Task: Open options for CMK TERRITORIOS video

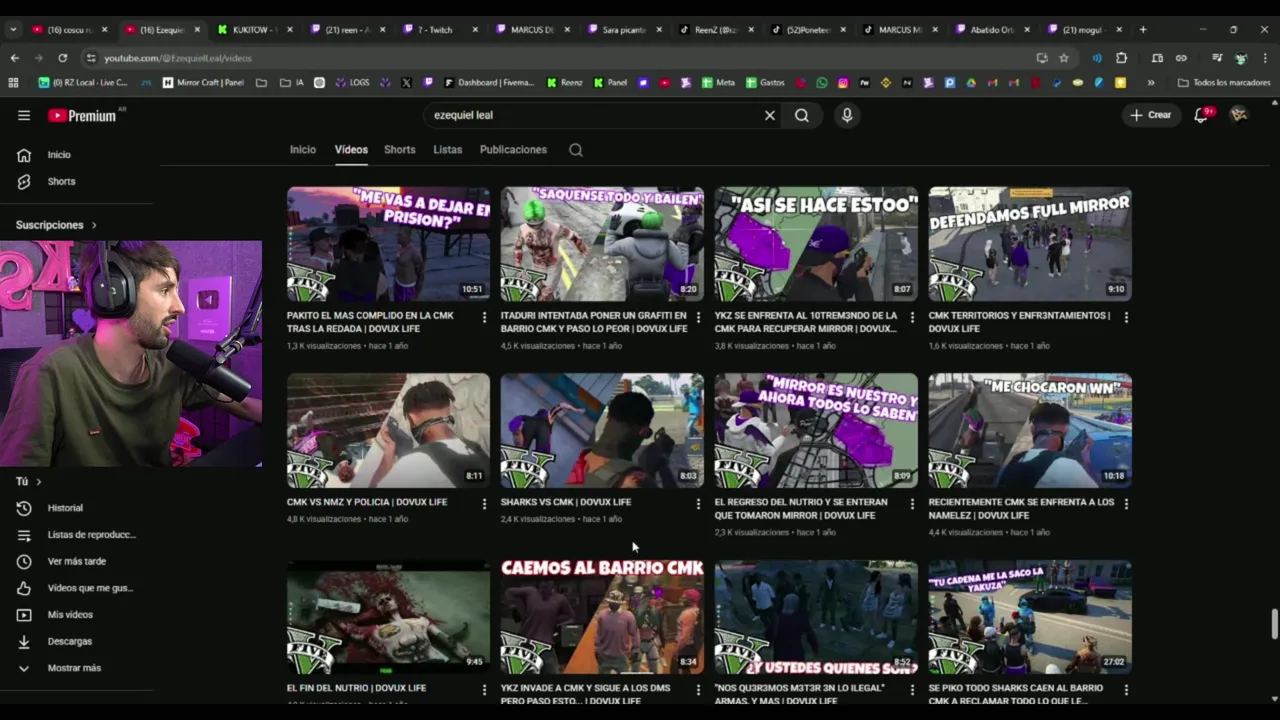Action: [1126, 317]
